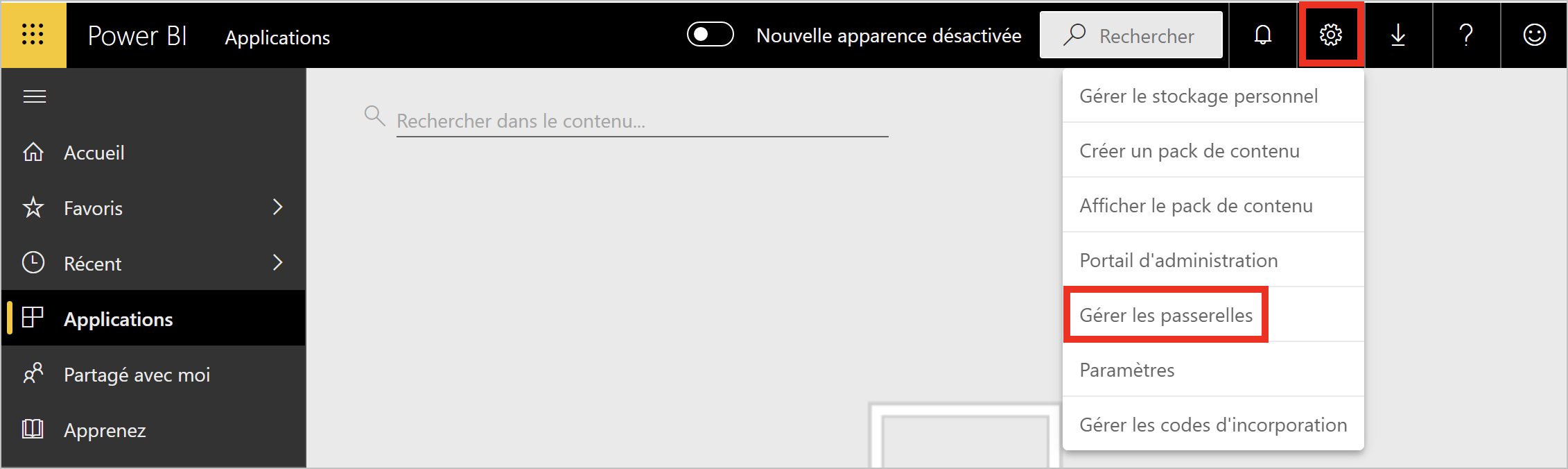Expand the Récent chevron
Screen dimensions: 1568x469
277,263
